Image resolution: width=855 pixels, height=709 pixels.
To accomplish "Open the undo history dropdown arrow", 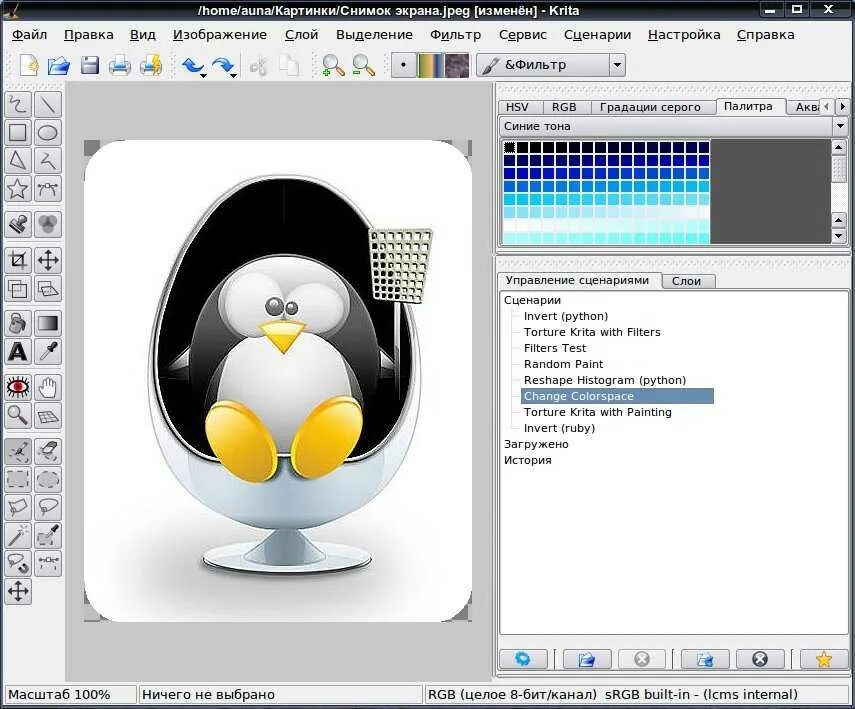I will point(203,75).
